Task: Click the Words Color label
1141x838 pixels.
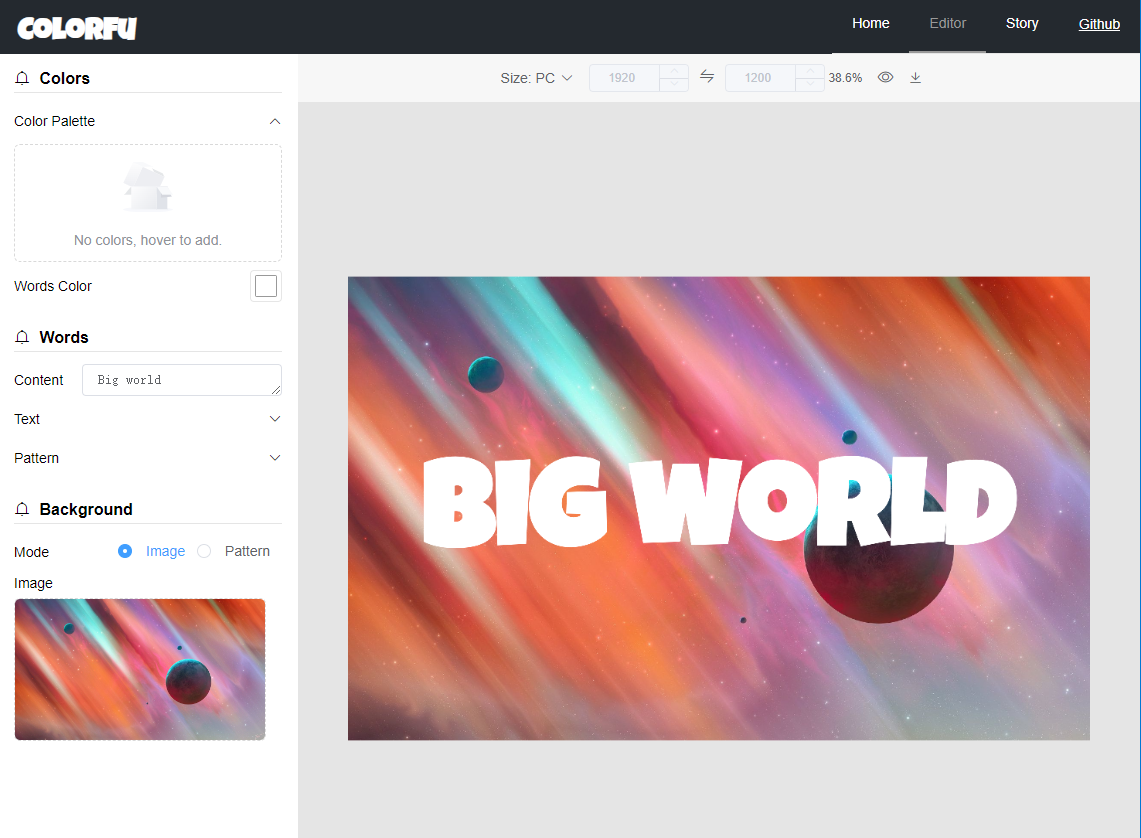Action: [52, 286]
